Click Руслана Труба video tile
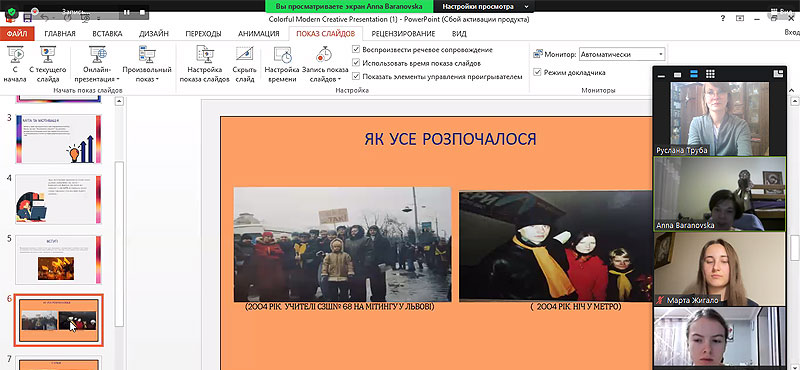 pyautogui.click(x=719, y=118)
